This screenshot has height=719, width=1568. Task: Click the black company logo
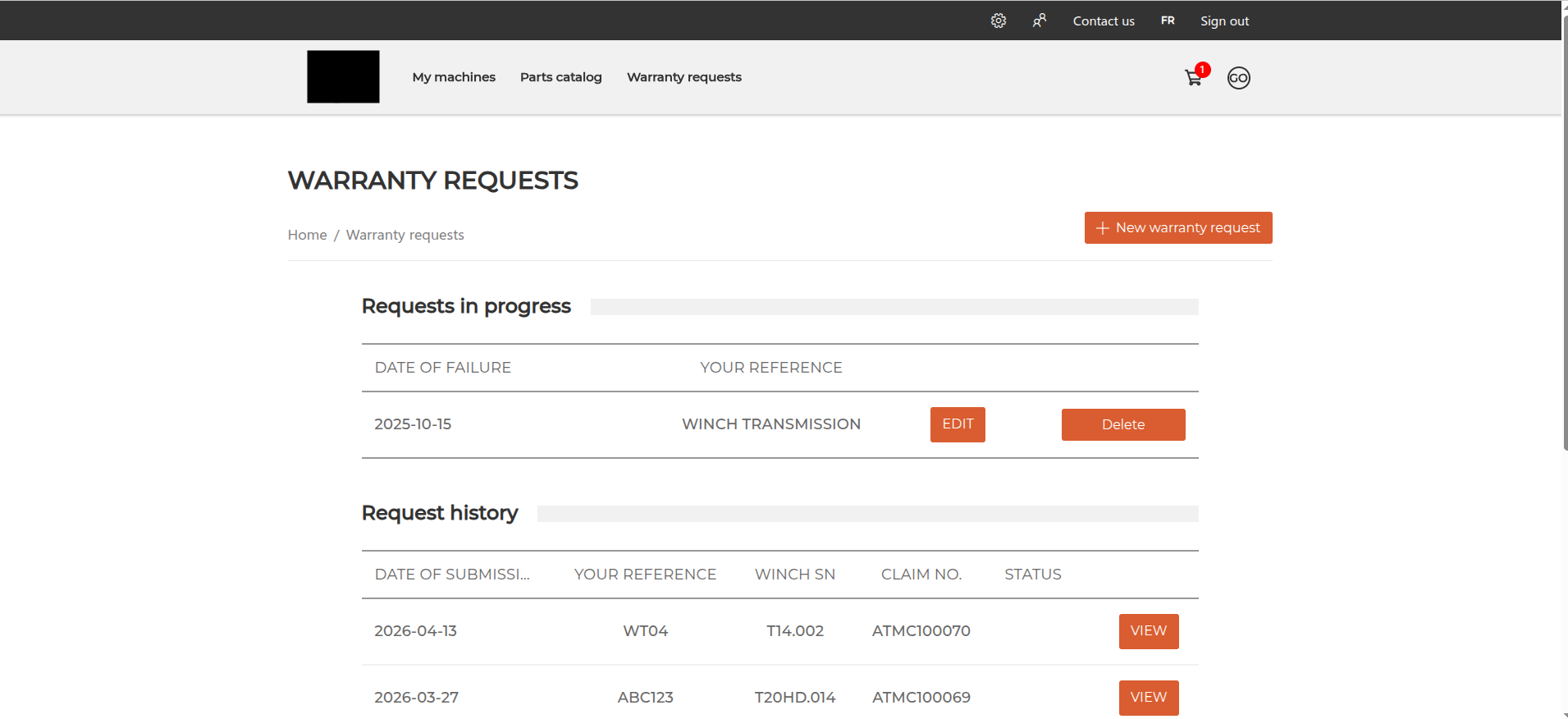[x=343, y=76]
